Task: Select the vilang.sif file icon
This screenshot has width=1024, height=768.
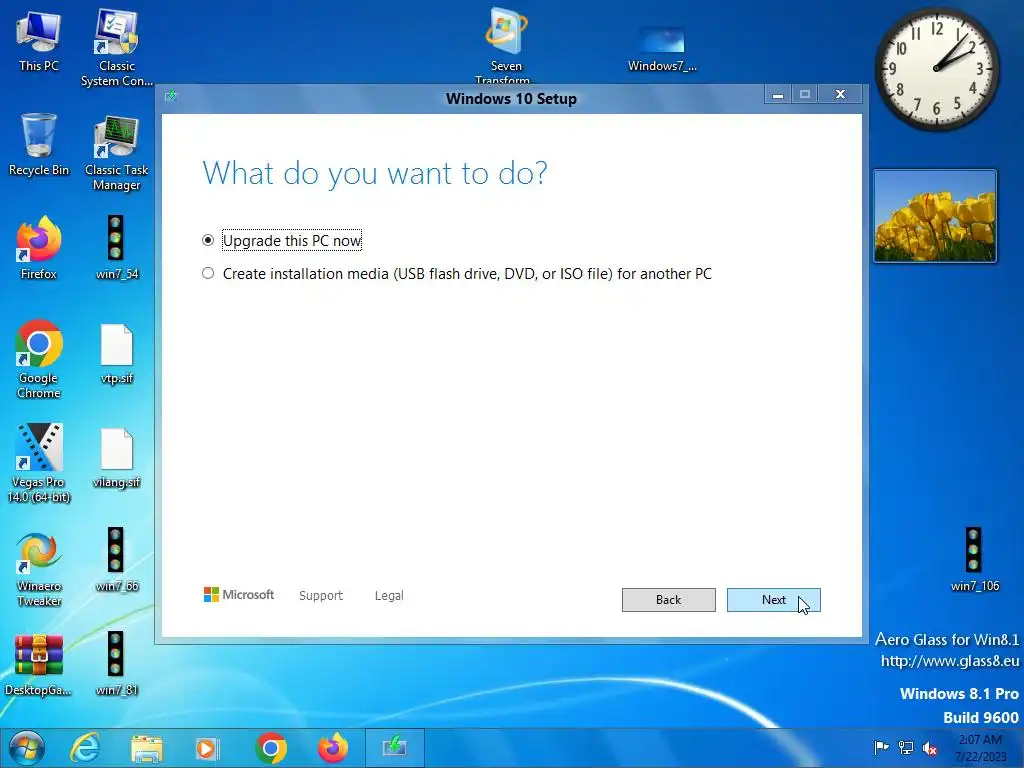Action: point(117,457)
